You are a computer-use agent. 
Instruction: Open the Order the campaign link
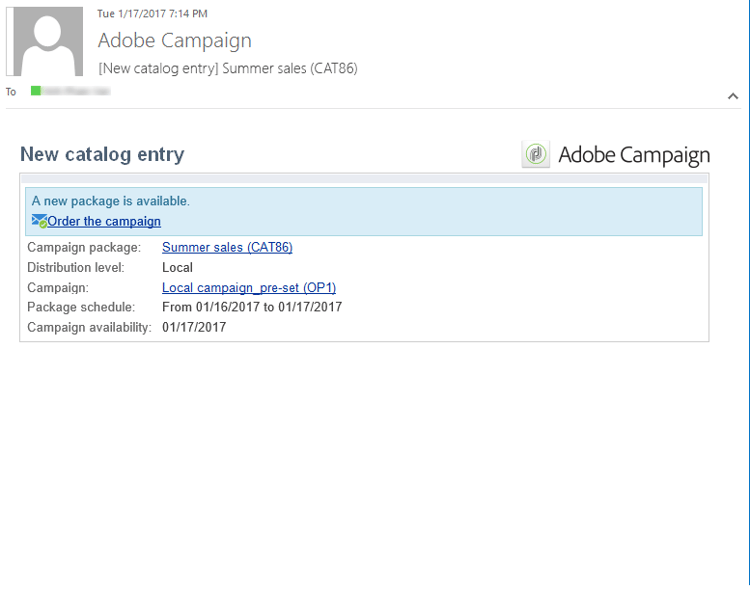(x=104, y=221)
